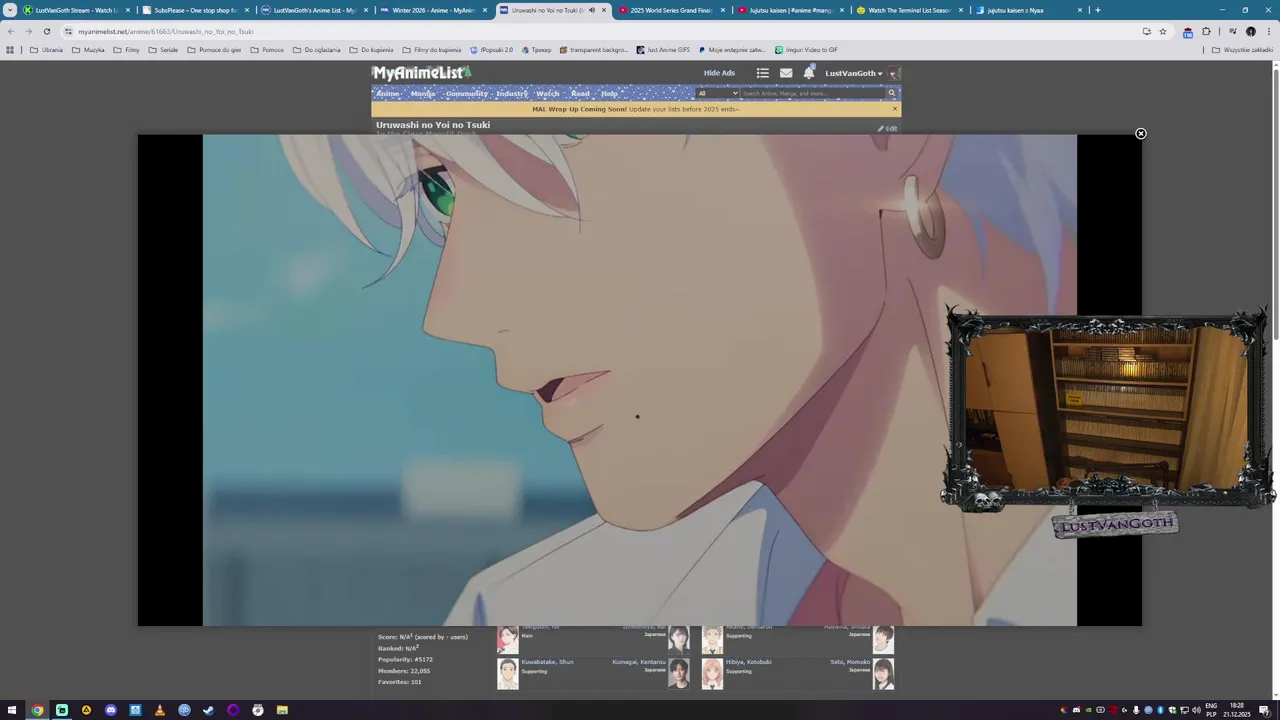Switch to Watch The Terminal List tab
This screenshot has width=1280, height=720.
pyautogui.click(x=909, y=10)
